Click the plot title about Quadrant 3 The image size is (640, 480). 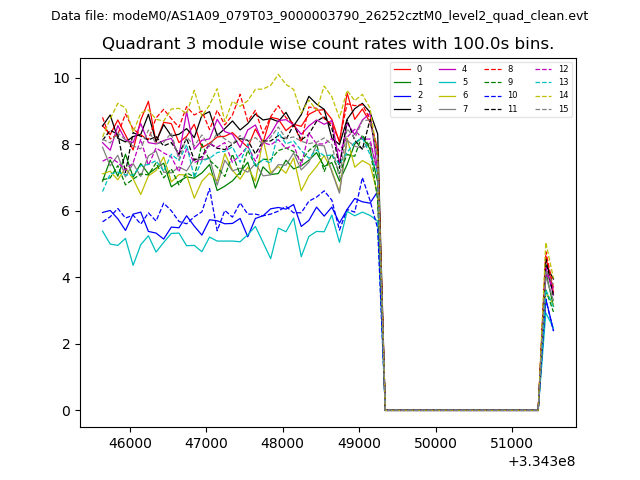[x=327, y=44]
